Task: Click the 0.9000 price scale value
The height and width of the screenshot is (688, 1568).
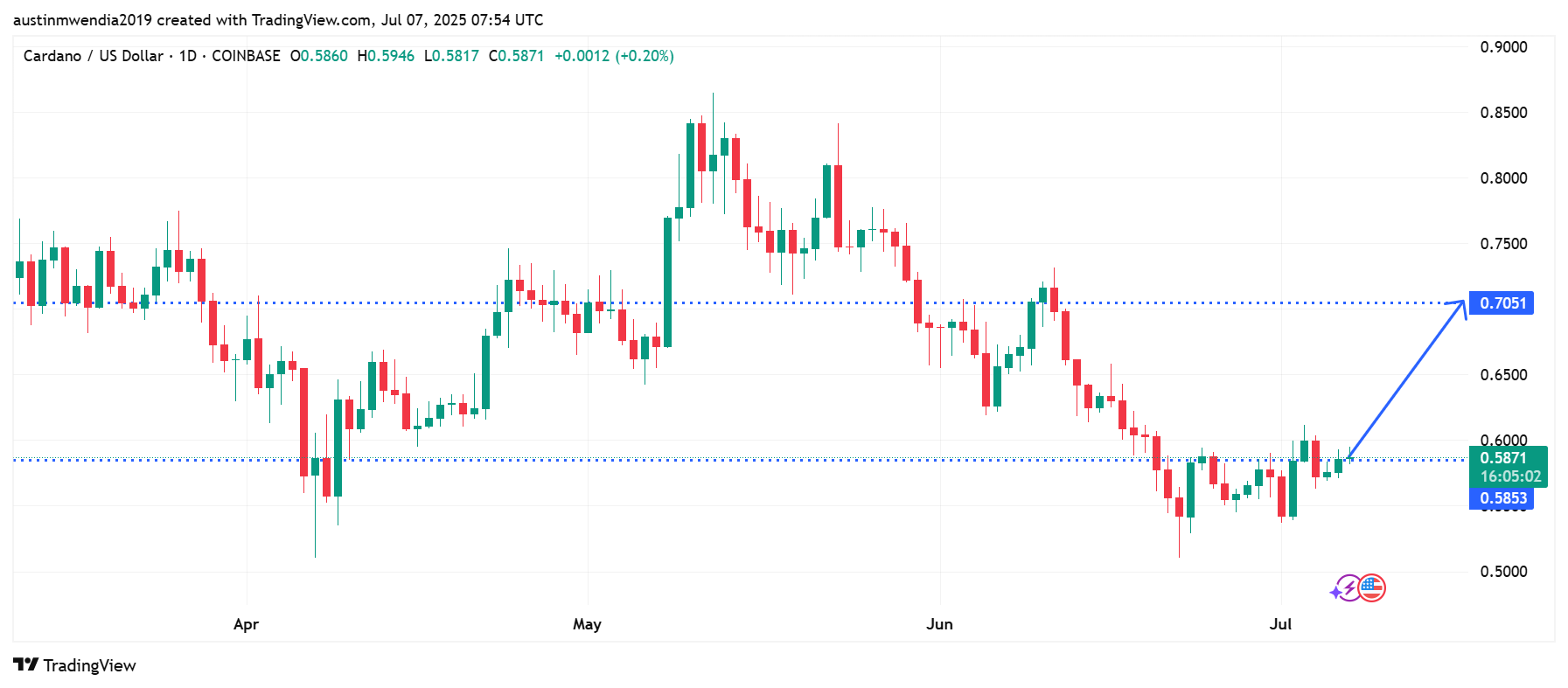Action: [1503, 47]
